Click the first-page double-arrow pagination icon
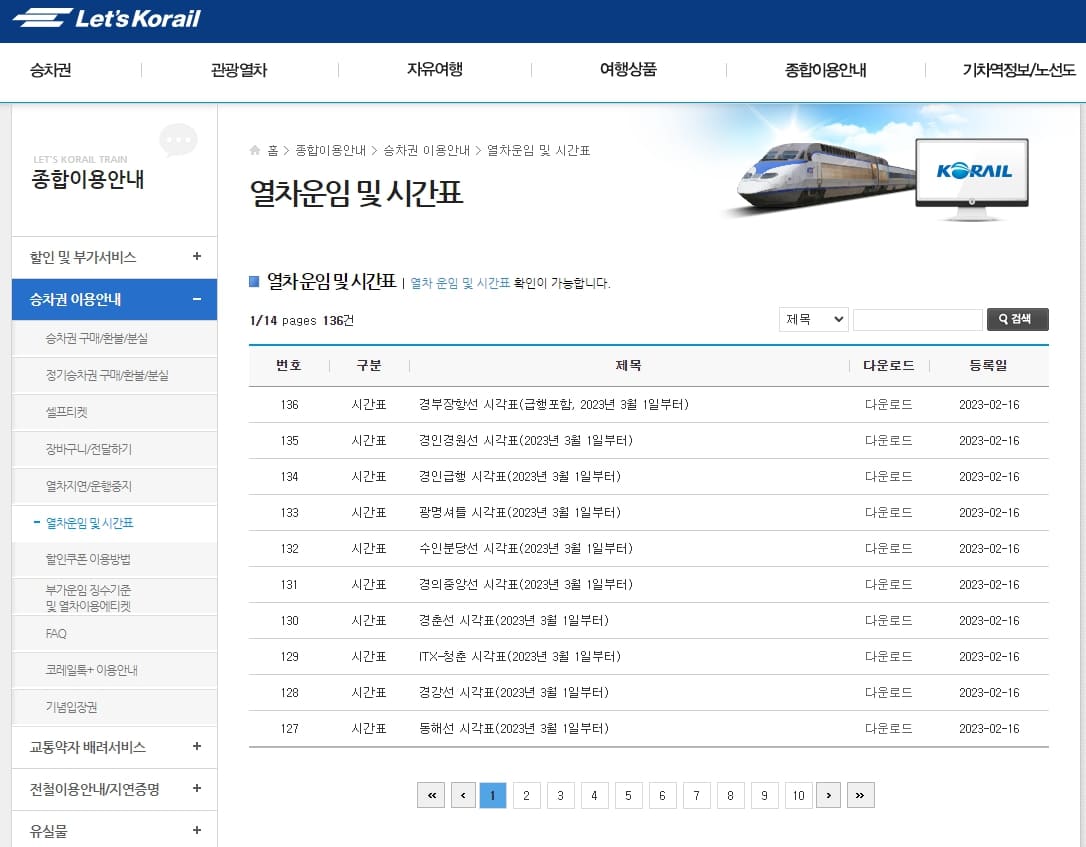Viewport: 1086px width, 847px height. click(x=431, y=794)
